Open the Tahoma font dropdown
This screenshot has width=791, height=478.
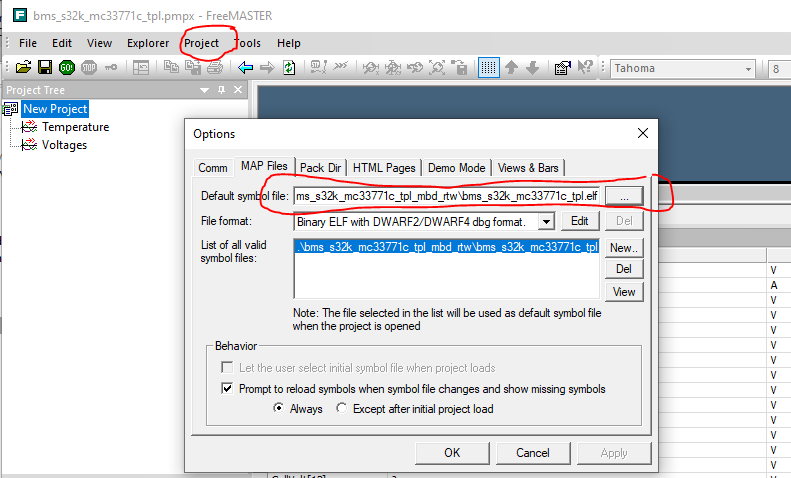748,69
